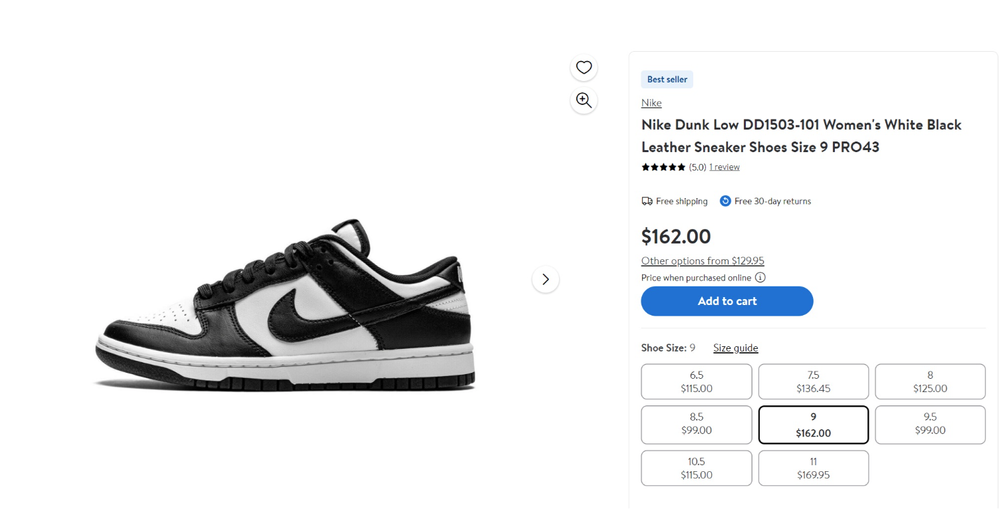Select shoe size 6.5 for $115.00
999x509 pixels.
point(696,382)
